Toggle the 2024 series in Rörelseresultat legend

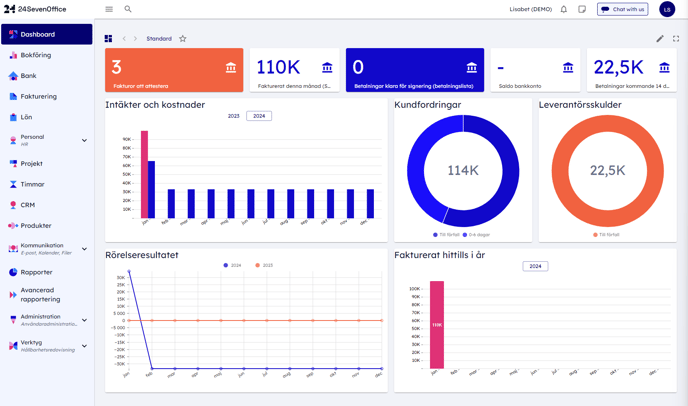coord(232,265)
